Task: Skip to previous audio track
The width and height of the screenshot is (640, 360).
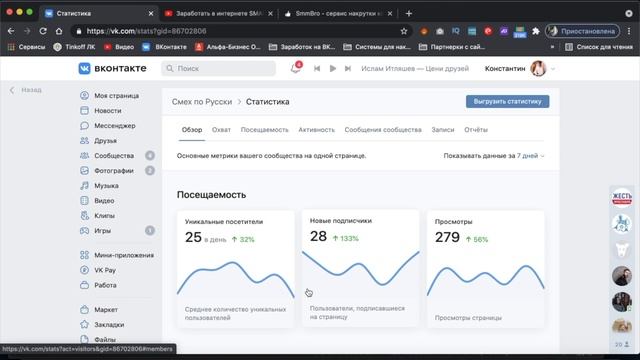Action: coord(317,69)
